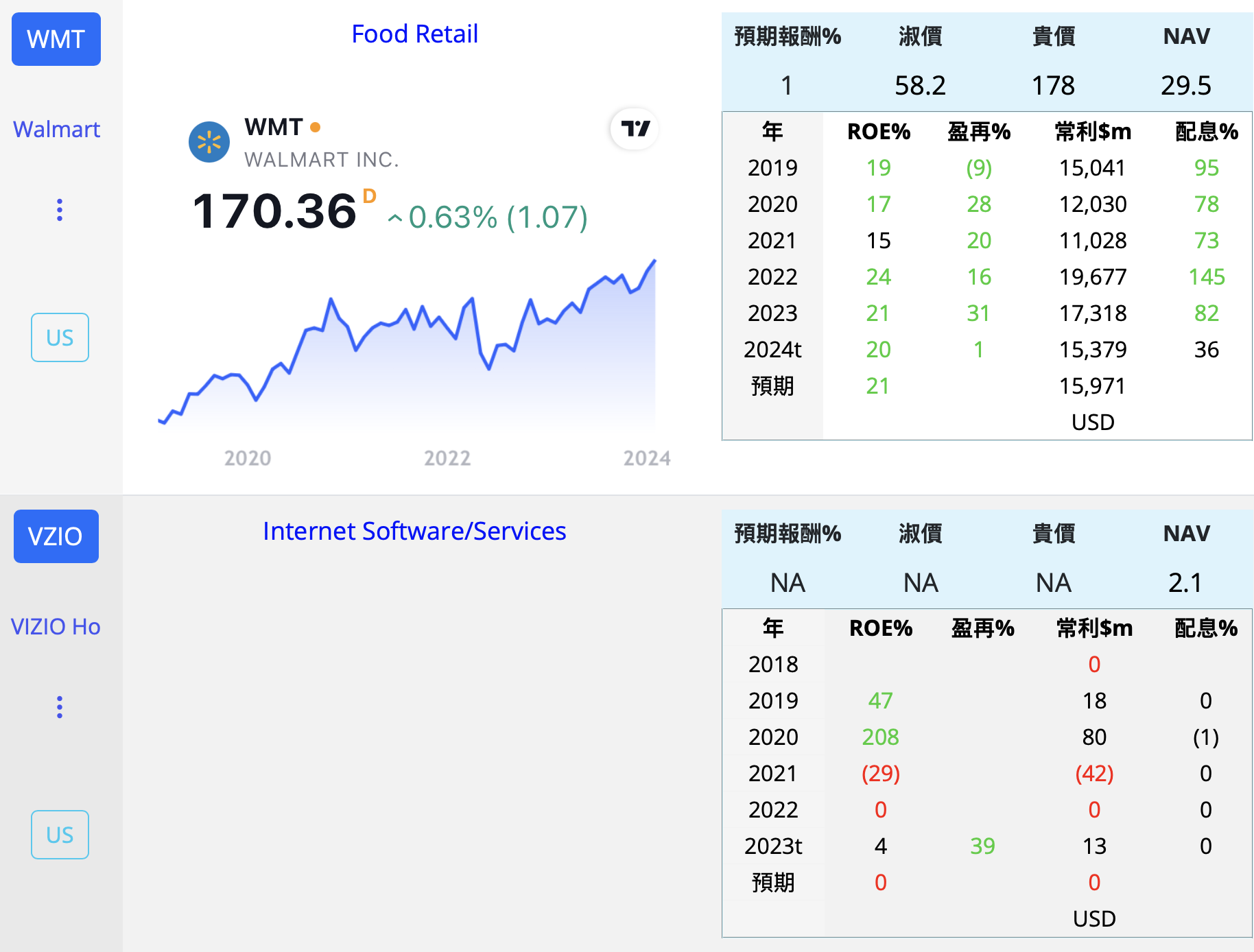Open the Walmart company link
Screen dimensions: 1254x952
(56, 129)
